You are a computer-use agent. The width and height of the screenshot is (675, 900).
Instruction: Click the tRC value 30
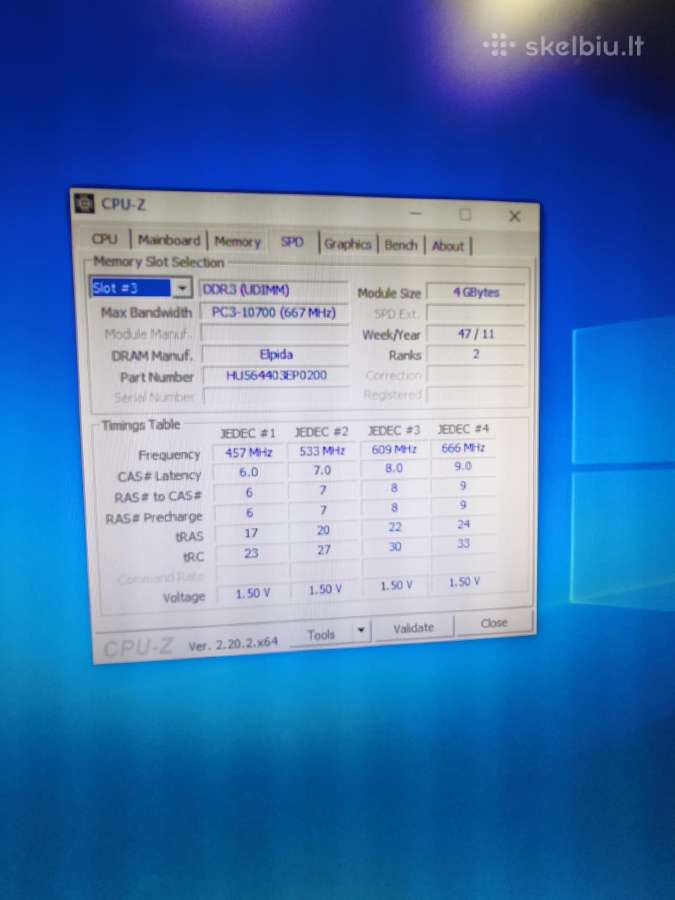point(395,546)
